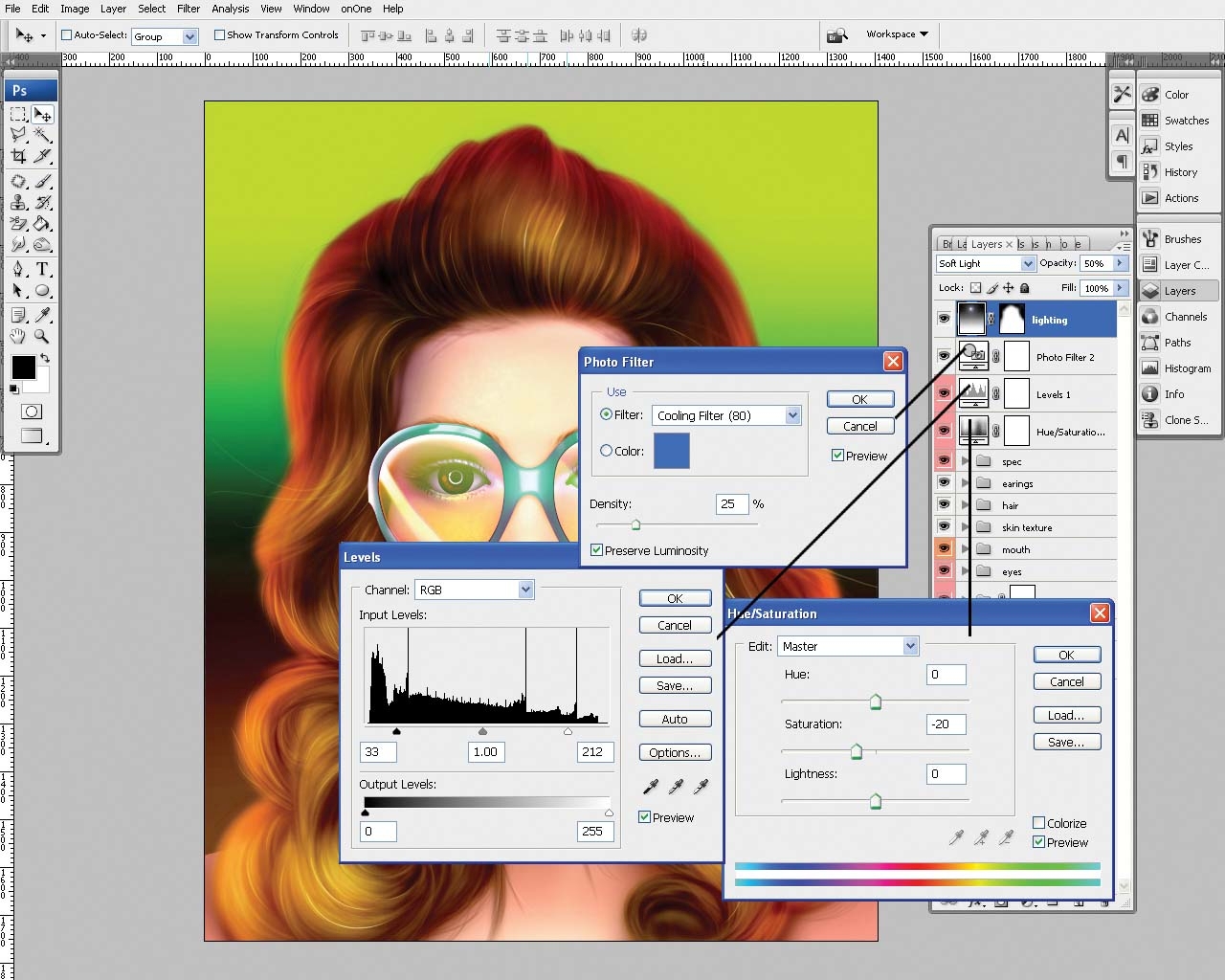The height and width of the screenshot is (980, 1225).
Task: Click the foreground color swatch
Action: click(x=23, y=367)
